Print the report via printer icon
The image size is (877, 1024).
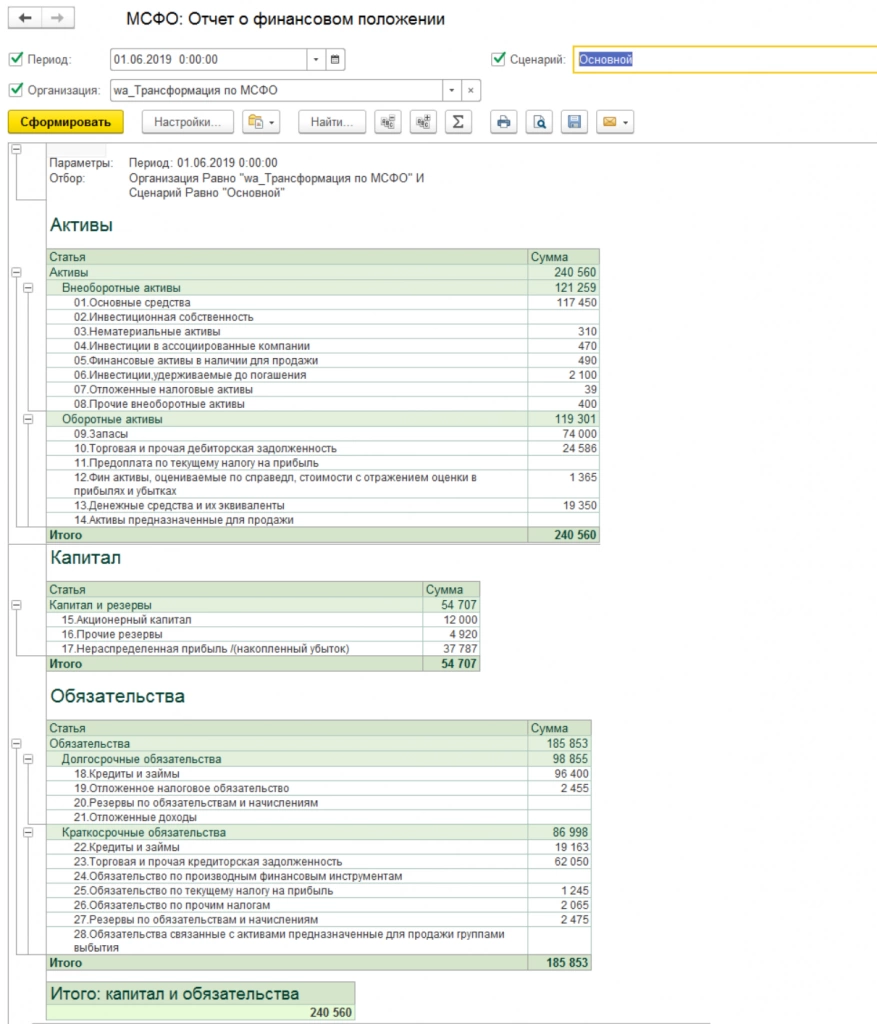pos(505,122)
